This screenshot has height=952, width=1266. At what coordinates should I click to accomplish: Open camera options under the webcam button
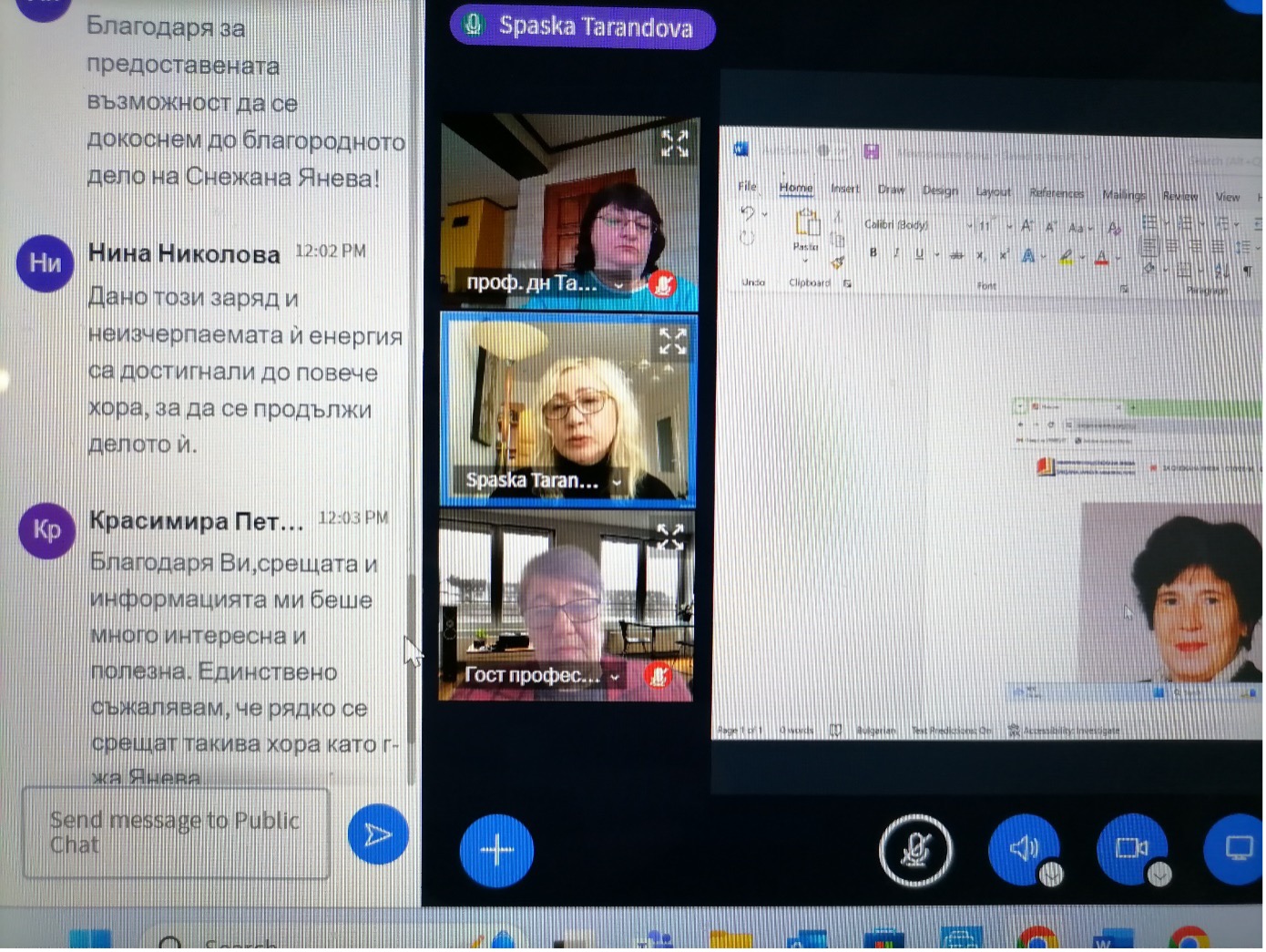coord(1159,875)
